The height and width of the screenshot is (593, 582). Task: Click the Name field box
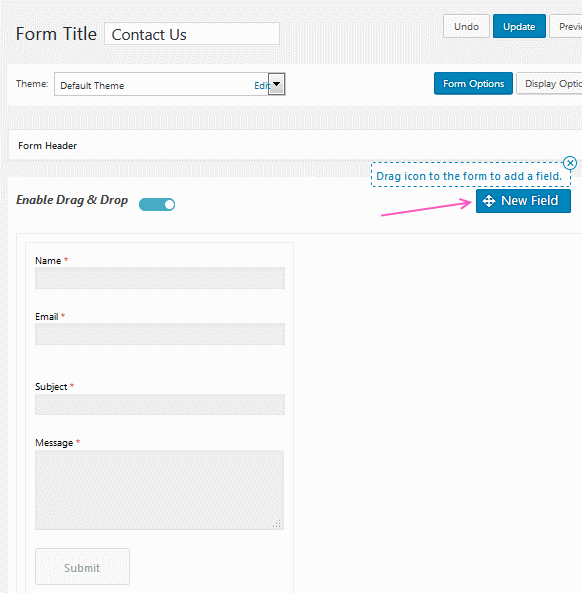pyautogui.click(x=160, y=278)
